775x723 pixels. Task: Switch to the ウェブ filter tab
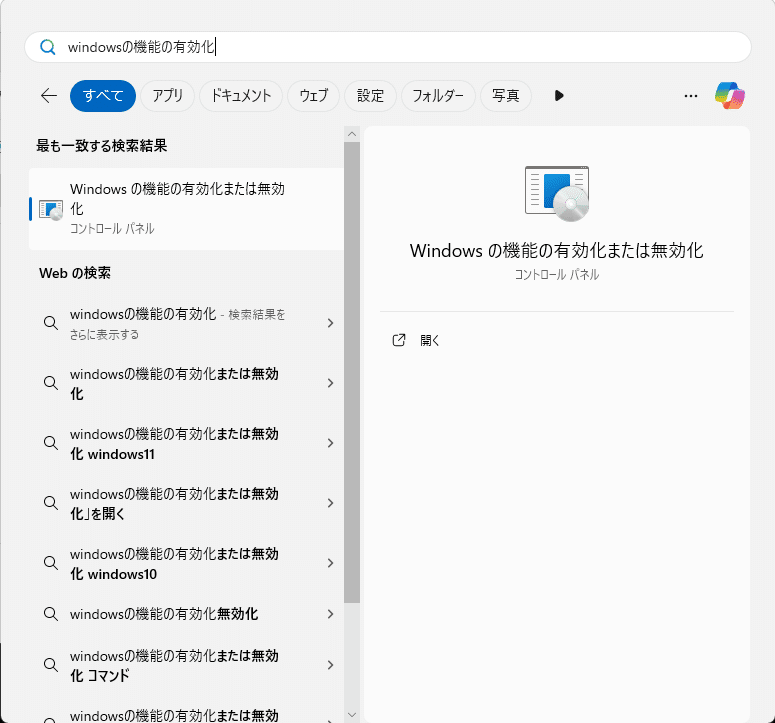click(x=313, y=95)
